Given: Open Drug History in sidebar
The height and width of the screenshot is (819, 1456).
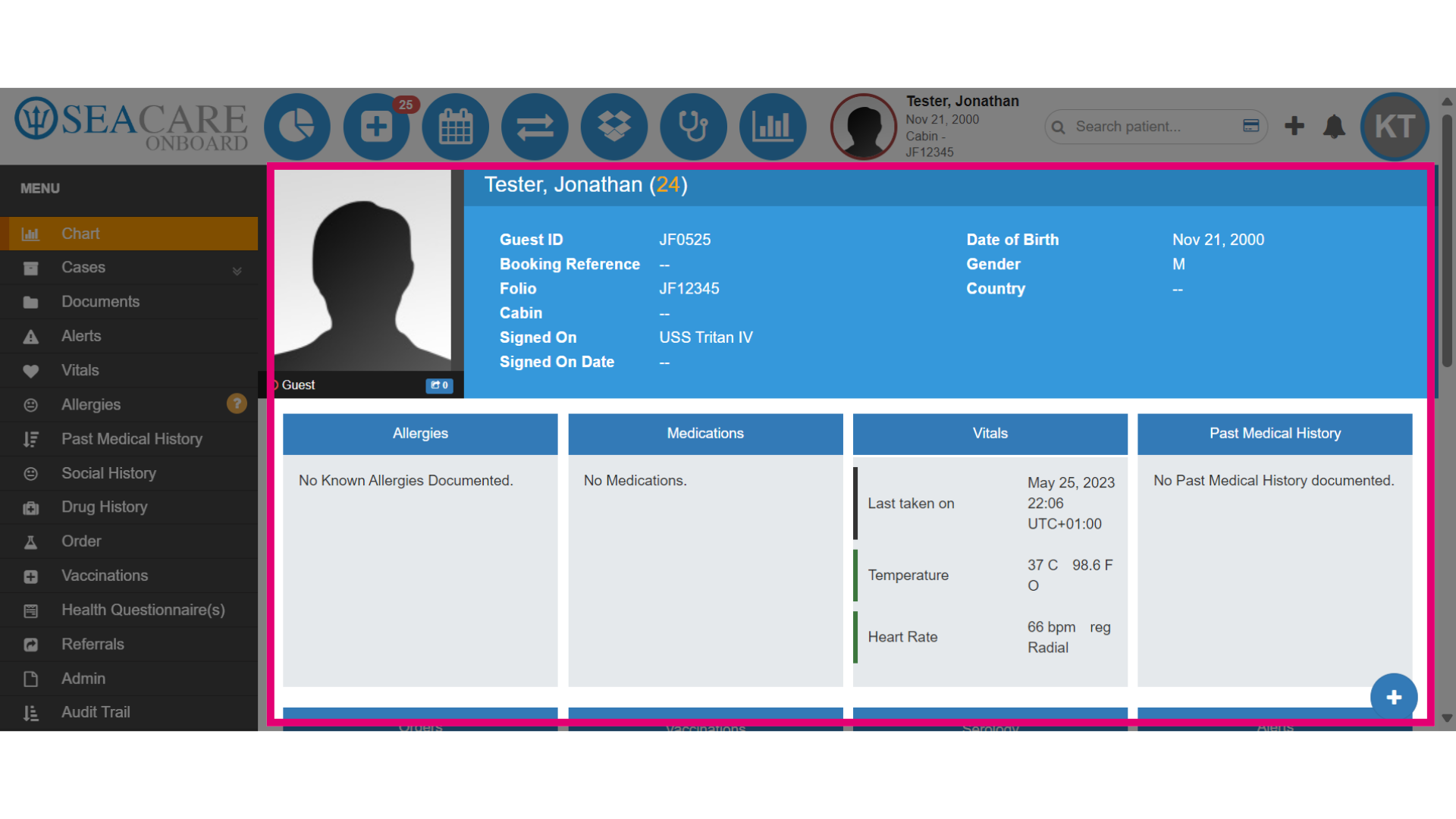Looking at the screenshot, I should pyautogui.click(x=129, y=507).
